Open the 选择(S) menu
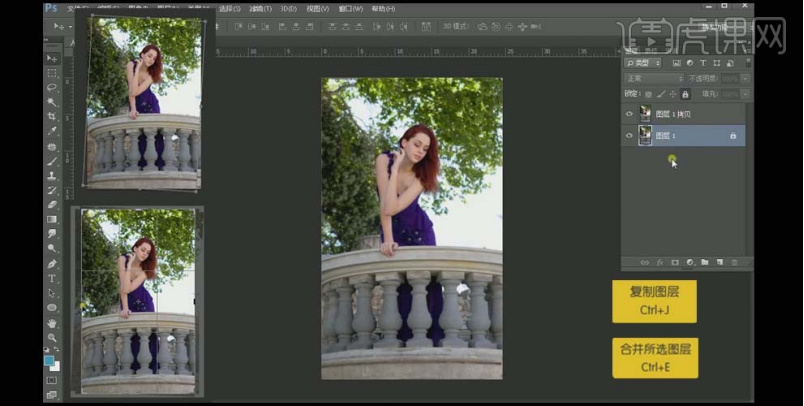Viewport: 804px width, 406px height. coord(232,9)
